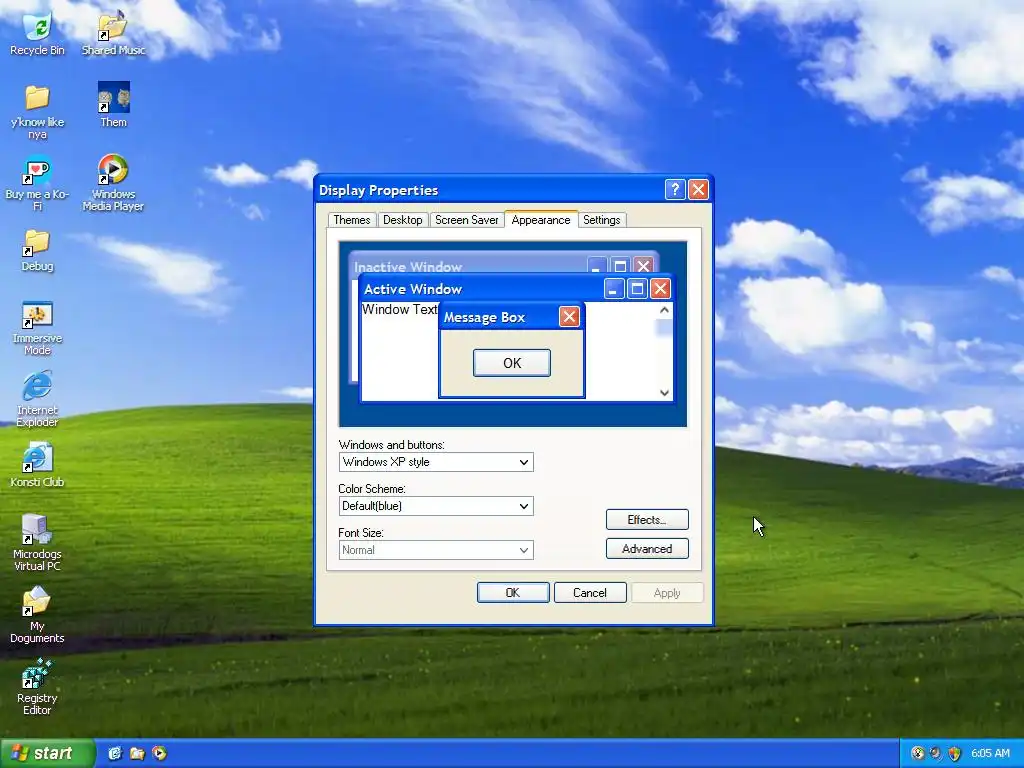Open the Start menu
The height and width of the screenshot is (768, 1024).
tap(47, 753)
